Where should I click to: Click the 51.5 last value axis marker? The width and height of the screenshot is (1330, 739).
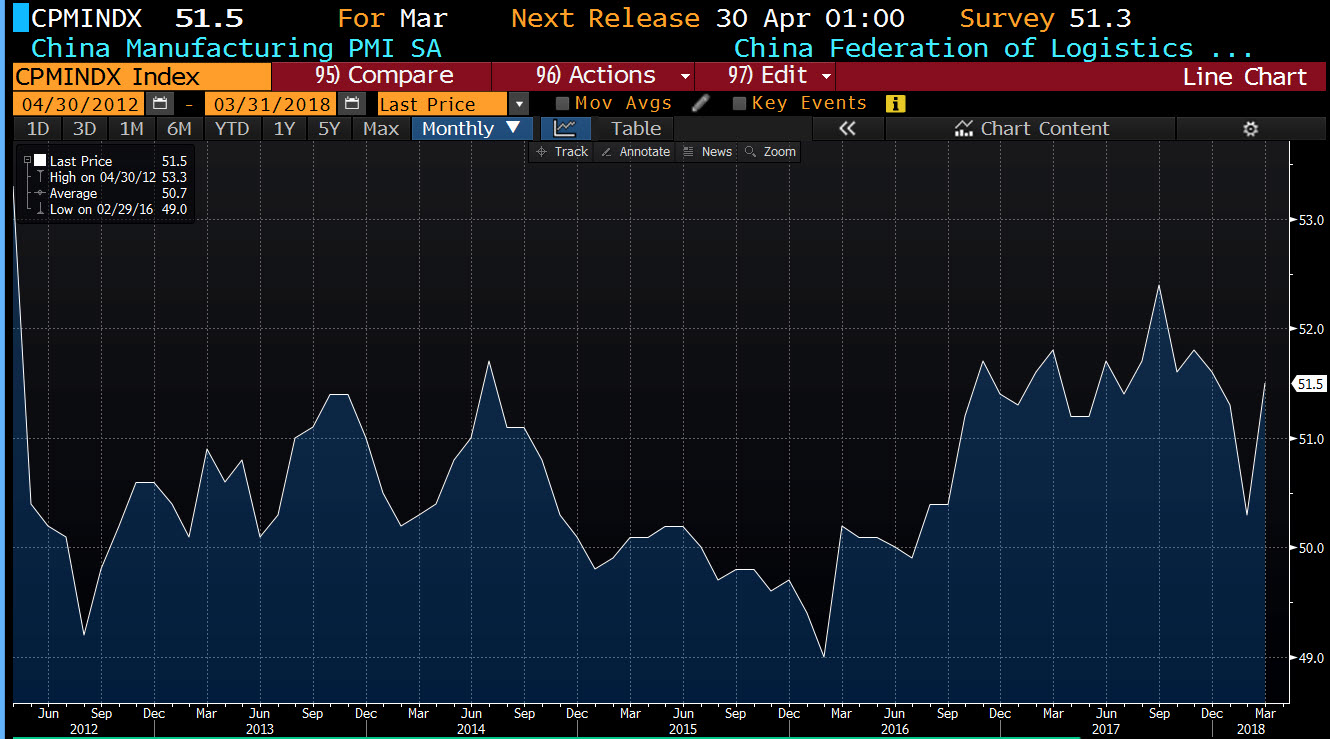[1309, 384]
